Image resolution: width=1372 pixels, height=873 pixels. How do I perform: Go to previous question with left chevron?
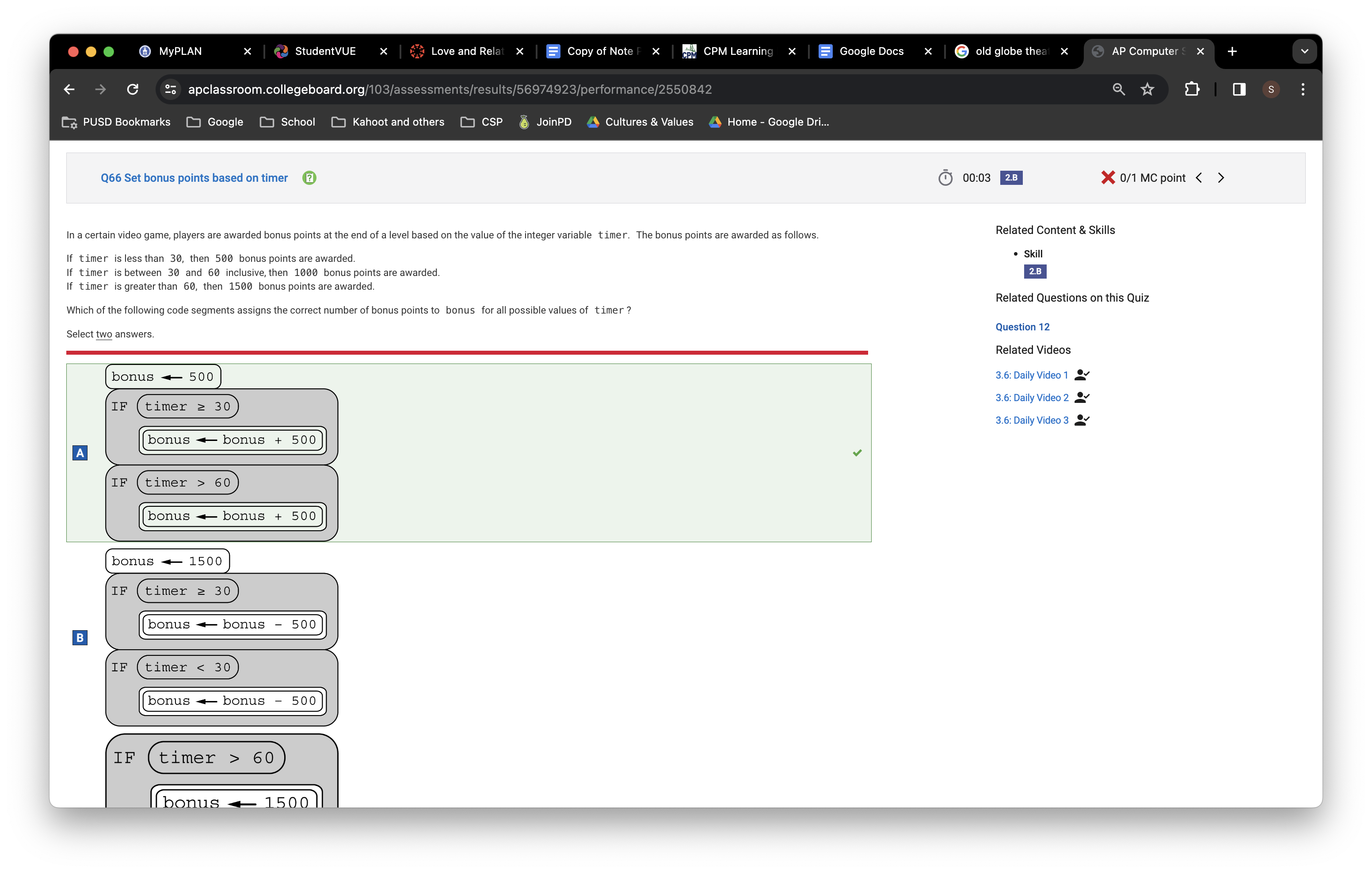(x=1199, y=178)
